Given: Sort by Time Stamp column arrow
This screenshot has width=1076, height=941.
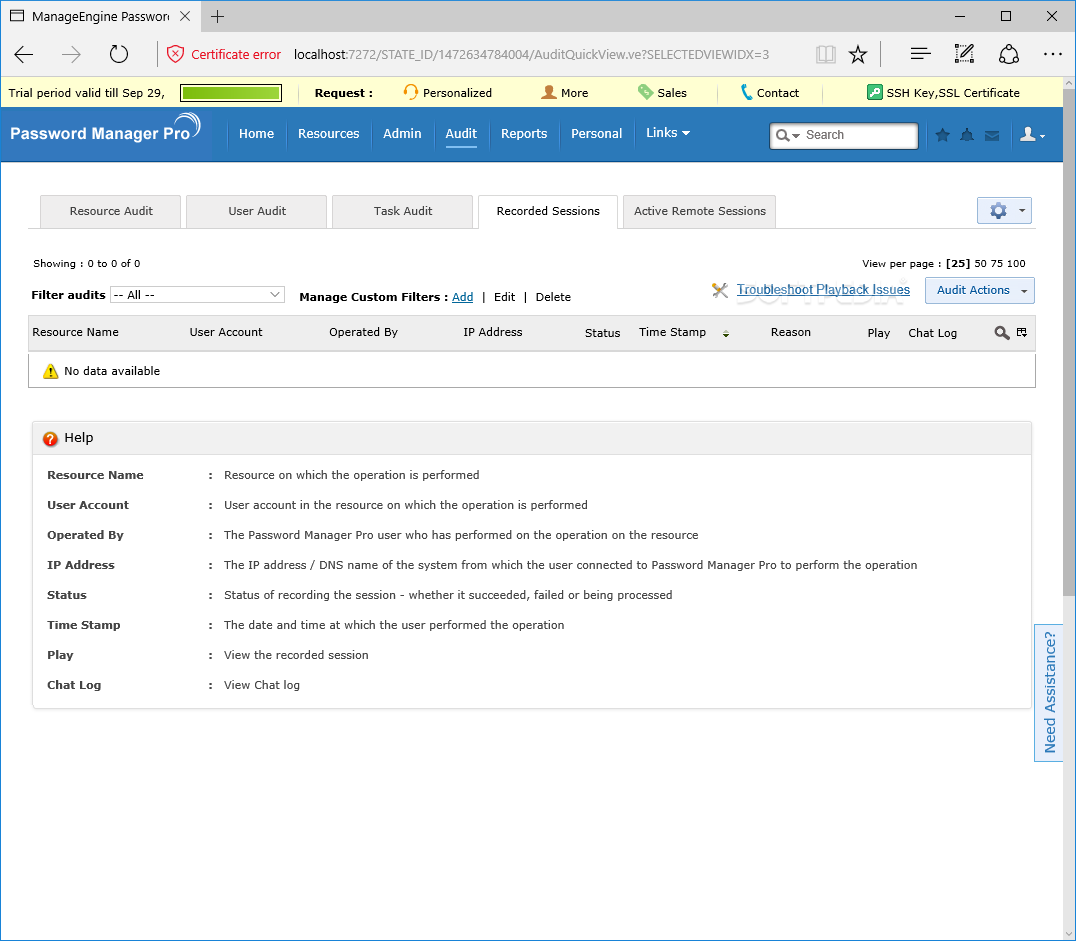Looking at the screenshot, I should click(725, 334).
